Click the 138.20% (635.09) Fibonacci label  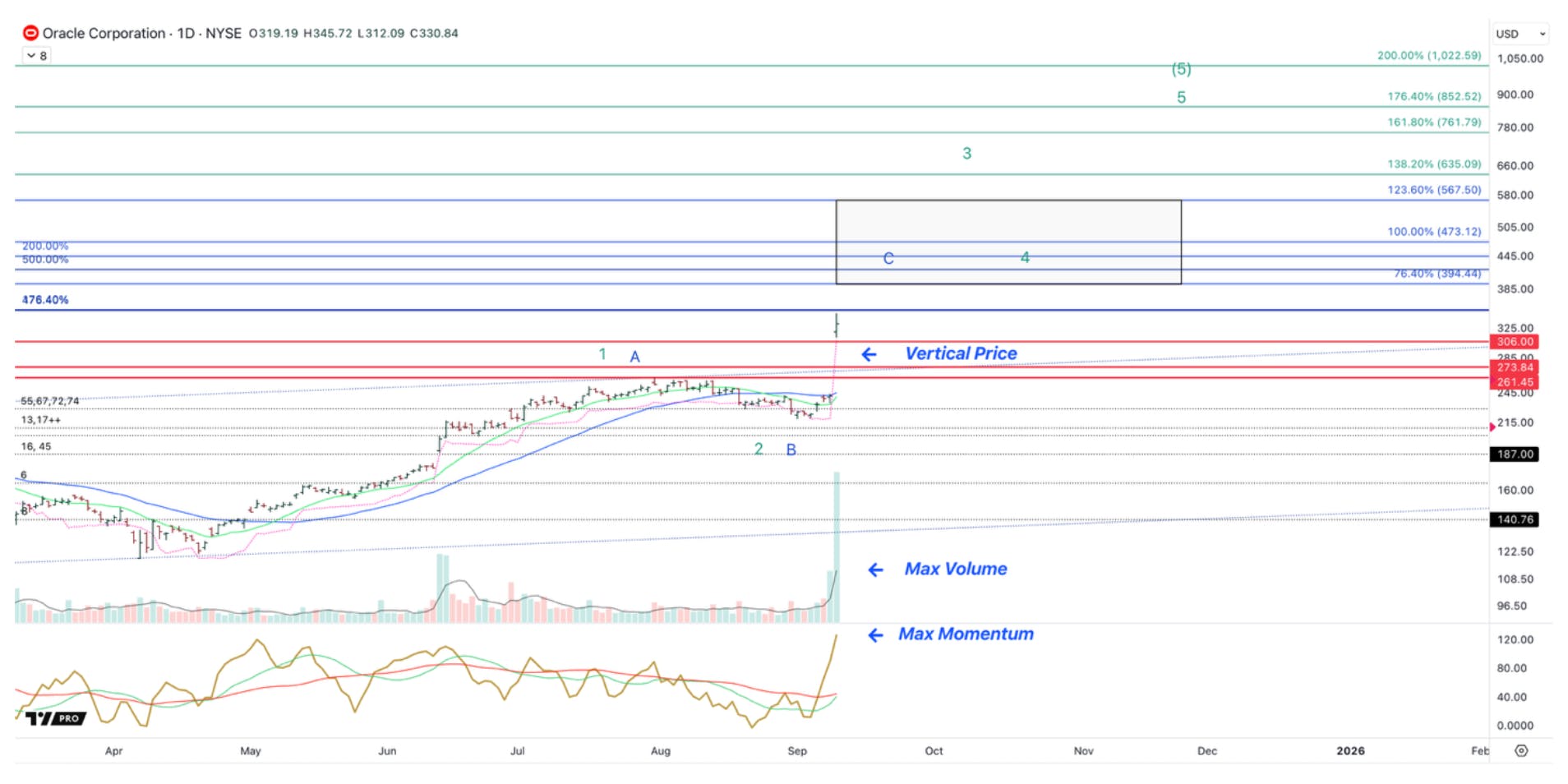tap(1434, 164)
